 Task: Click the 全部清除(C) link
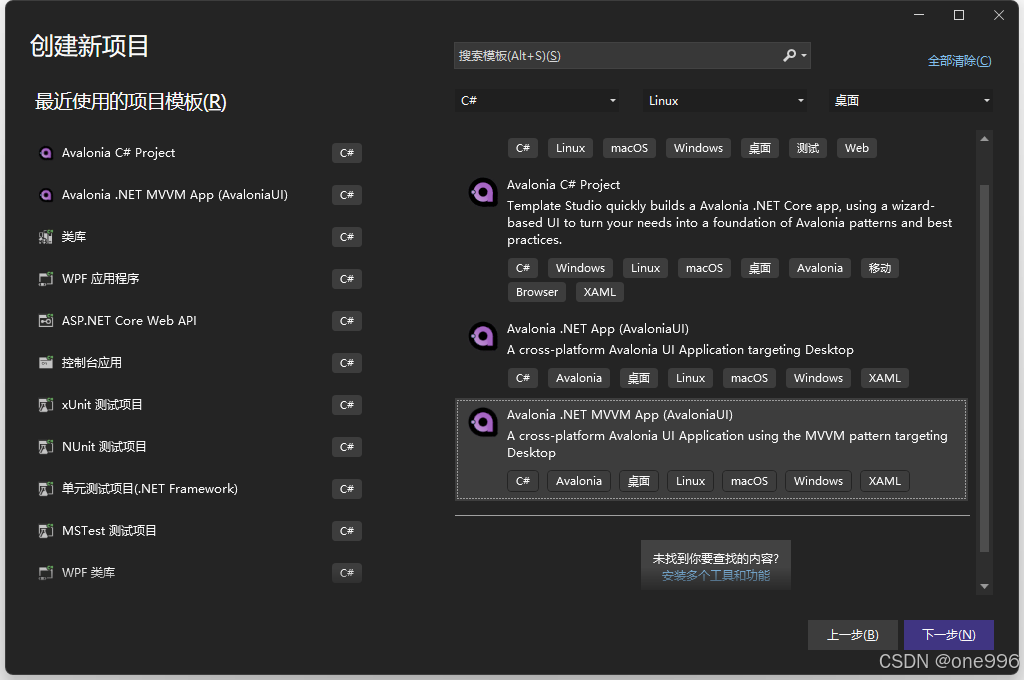coord(959,61)
